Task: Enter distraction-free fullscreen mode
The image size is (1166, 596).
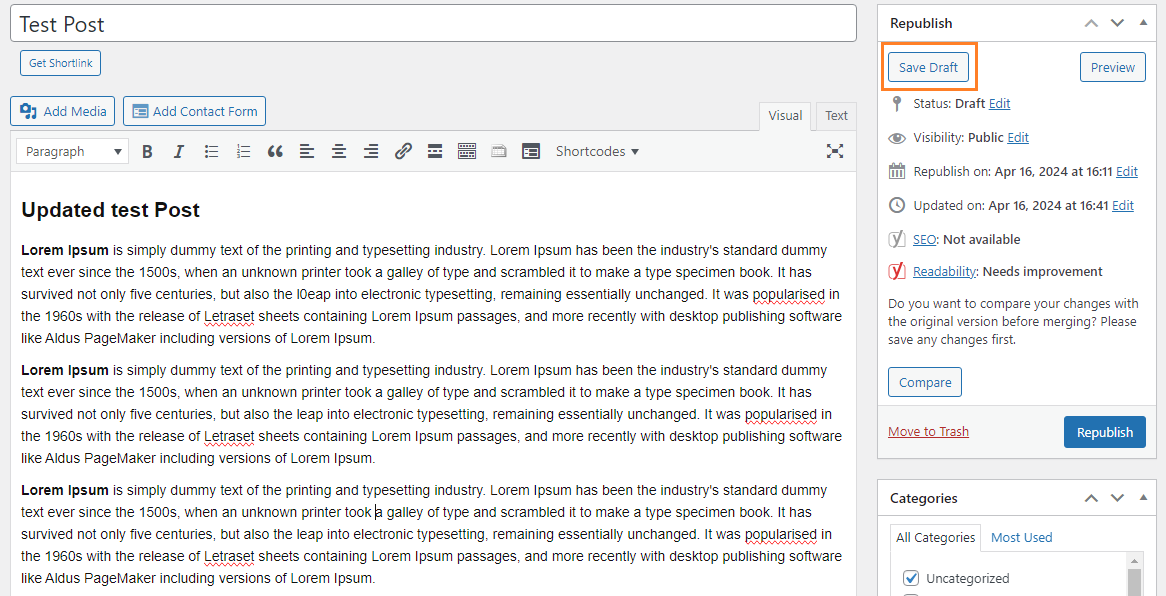Action: 835,151
